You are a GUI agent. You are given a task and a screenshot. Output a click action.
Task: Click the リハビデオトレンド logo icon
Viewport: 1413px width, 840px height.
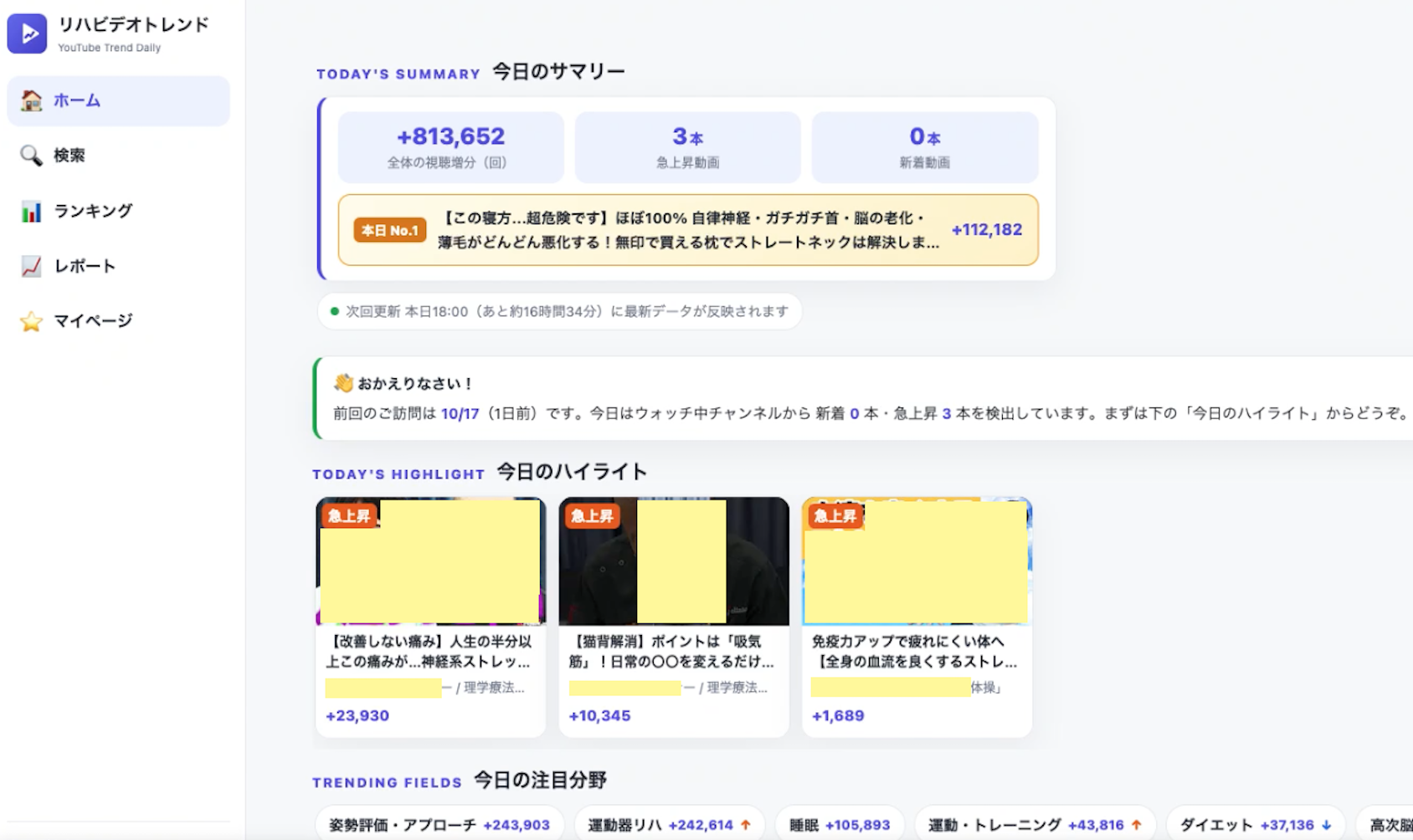point(28,33)
